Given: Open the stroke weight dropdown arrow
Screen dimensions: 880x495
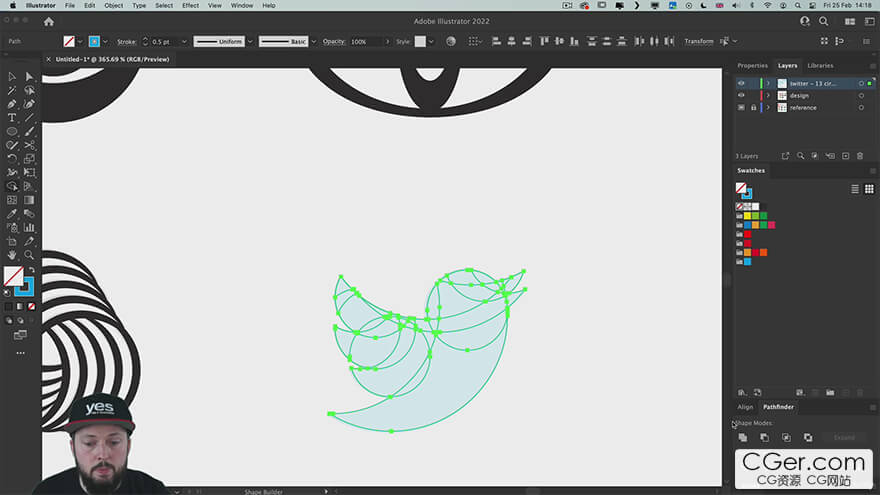Looking at the screenshot, I should 184,42.
